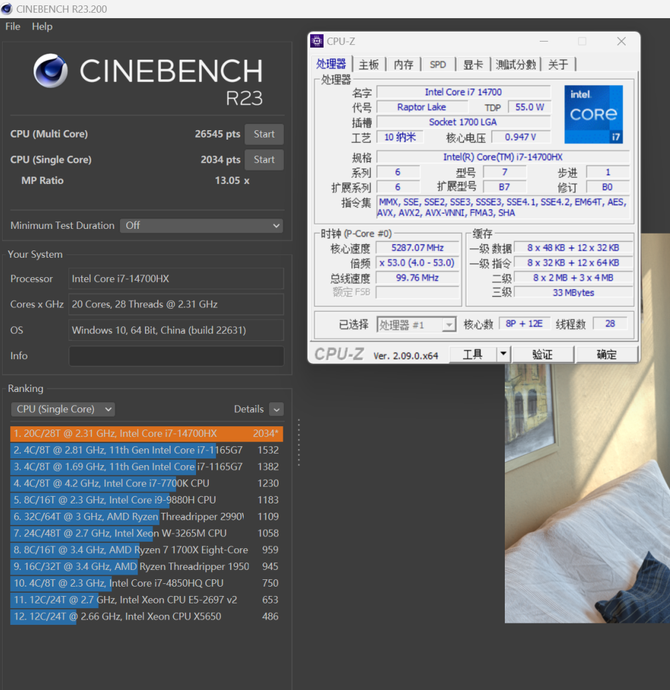Click into the Info input field
Viewport: 670px width, 690px height.
[176, 356]
